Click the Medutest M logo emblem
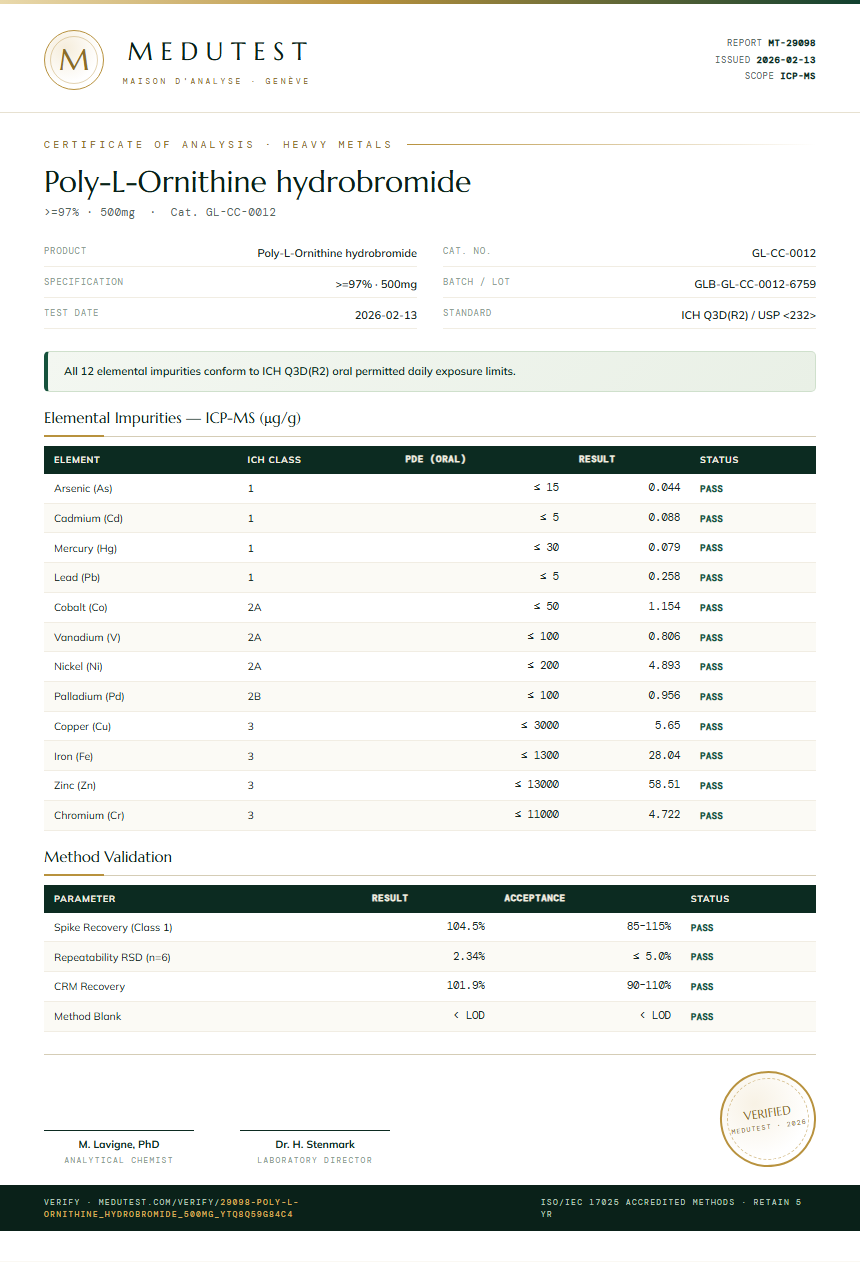Screen dimensions: 860x1262 pos(74,60)
